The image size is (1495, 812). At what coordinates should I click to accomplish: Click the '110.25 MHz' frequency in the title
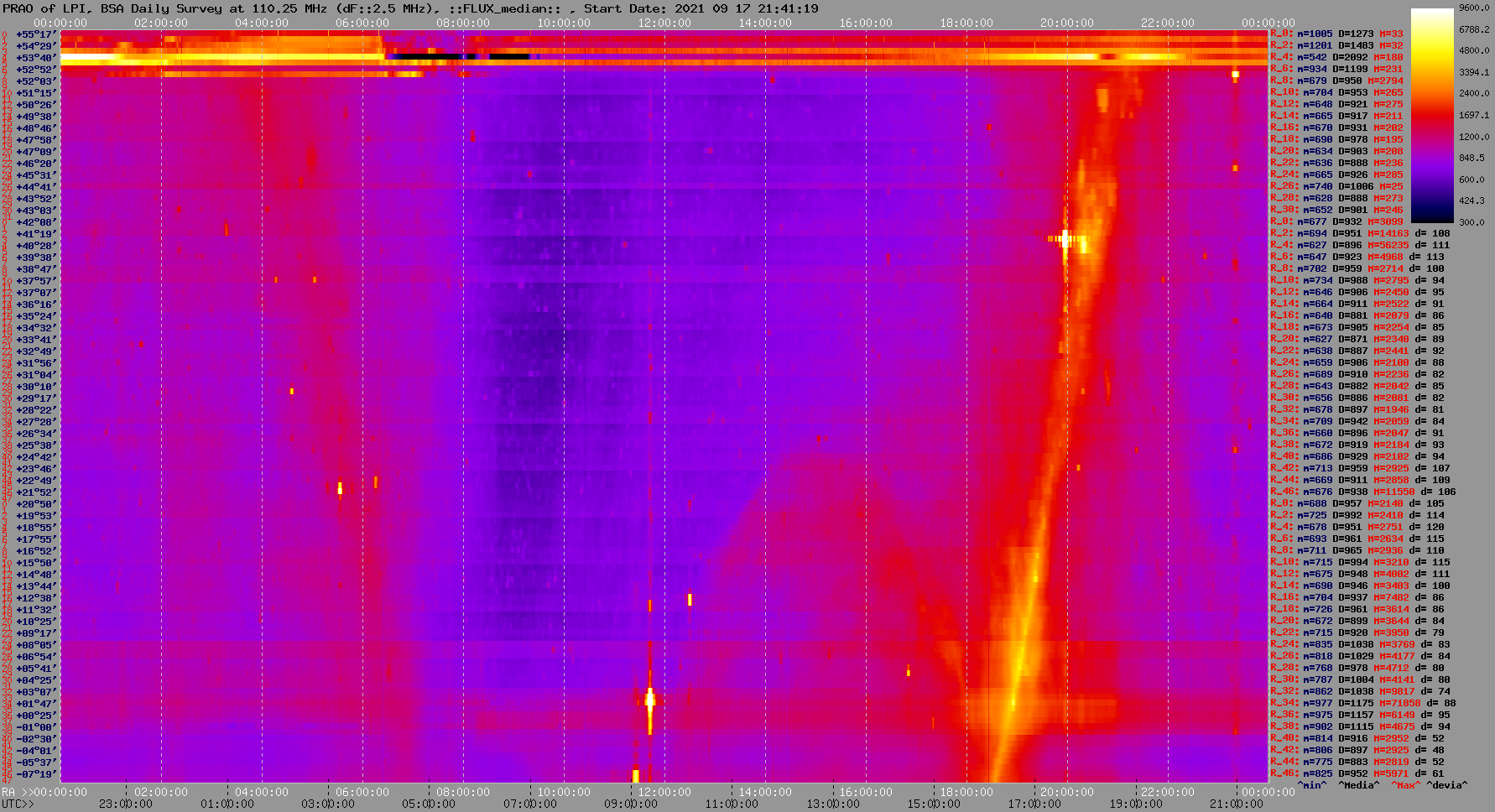click(289, 8)
